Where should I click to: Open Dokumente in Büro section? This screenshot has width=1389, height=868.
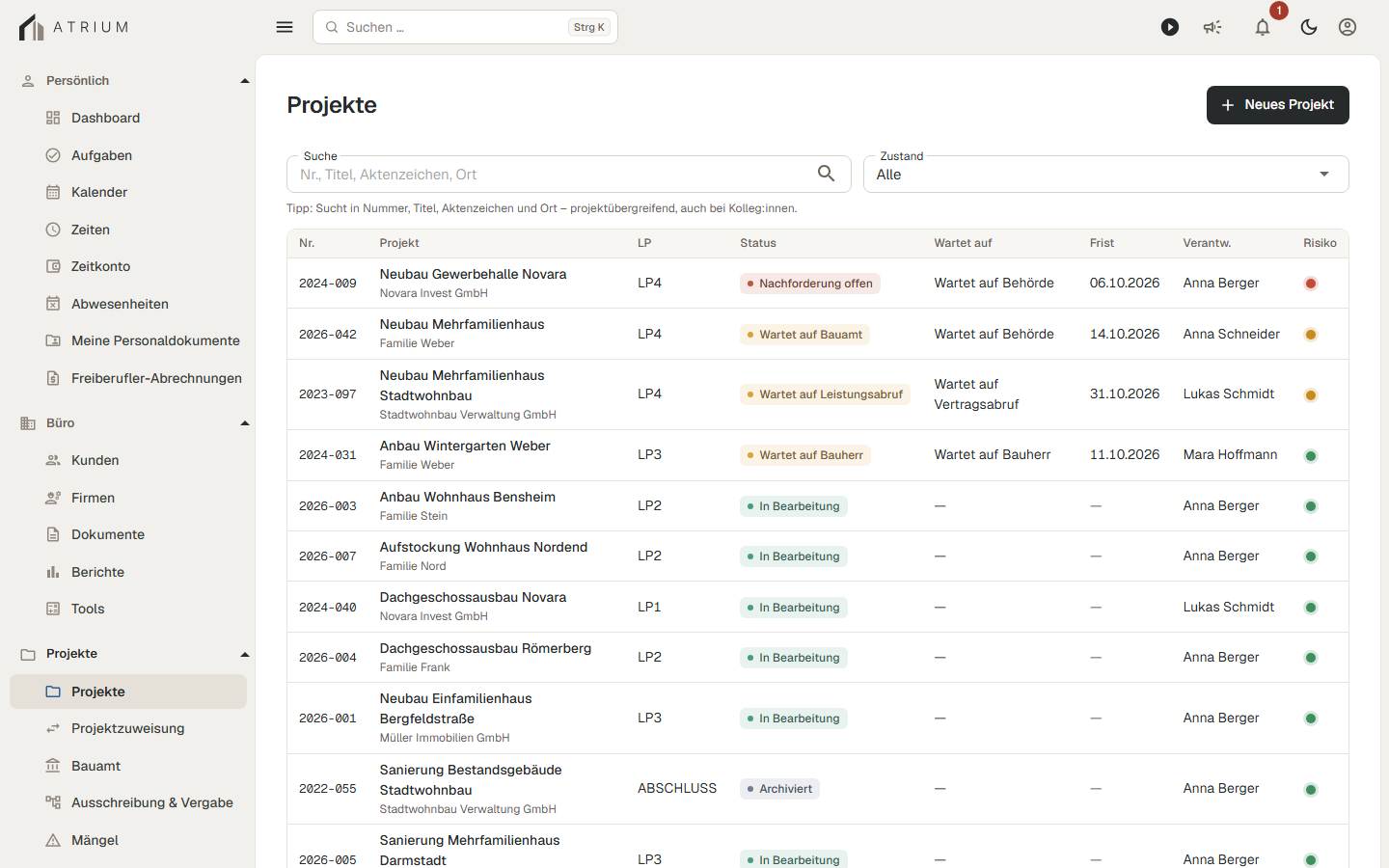(128, 534)
